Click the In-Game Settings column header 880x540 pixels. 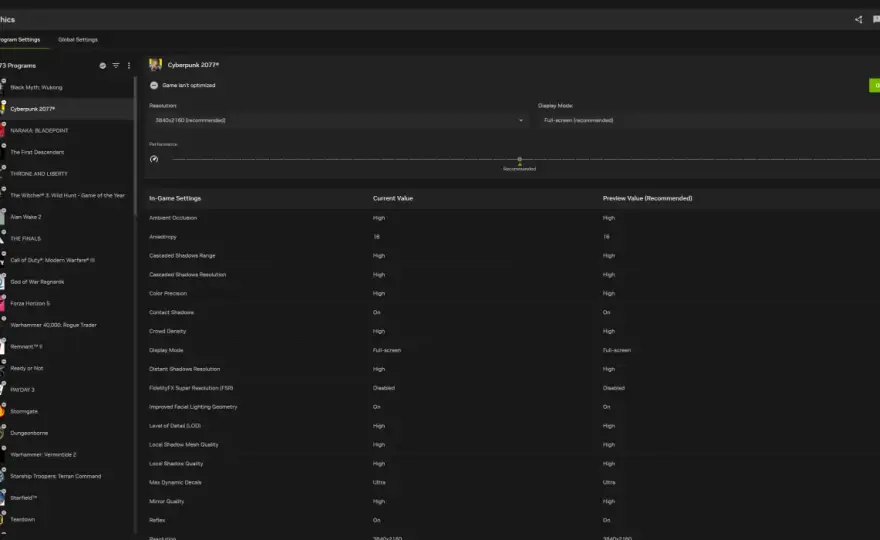tap(175, 199)
